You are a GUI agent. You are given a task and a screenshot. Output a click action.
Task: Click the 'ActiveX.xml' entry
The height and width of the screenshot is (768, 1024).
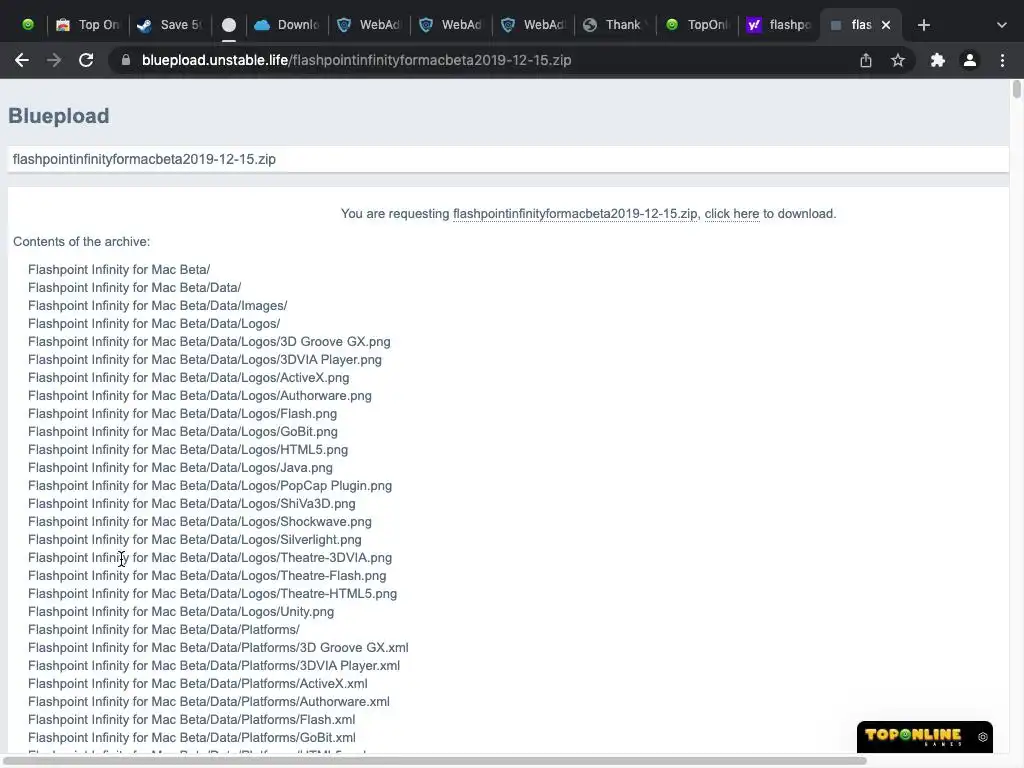(198, 684)
